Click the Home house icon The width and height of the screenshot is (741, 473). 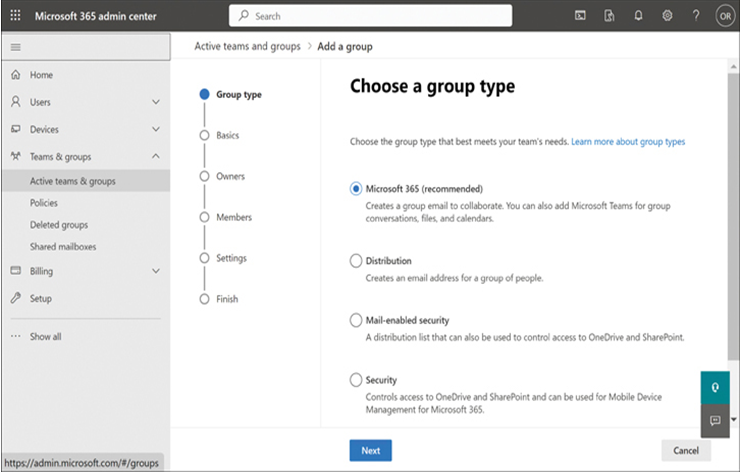pyautogui.click(x=16, y=75)
